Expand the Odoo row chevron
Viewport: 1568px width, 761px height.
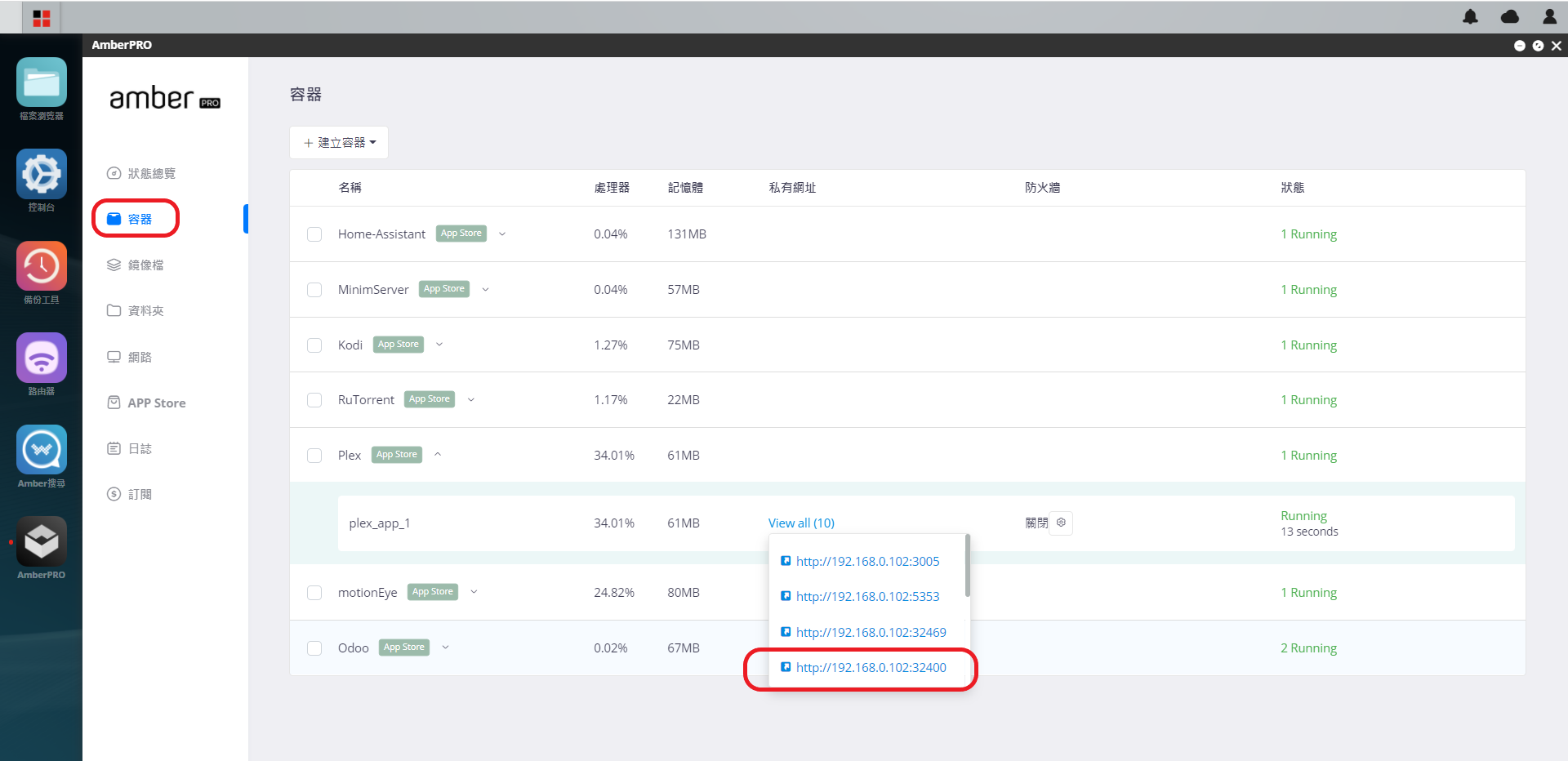(x=446, y=648)
